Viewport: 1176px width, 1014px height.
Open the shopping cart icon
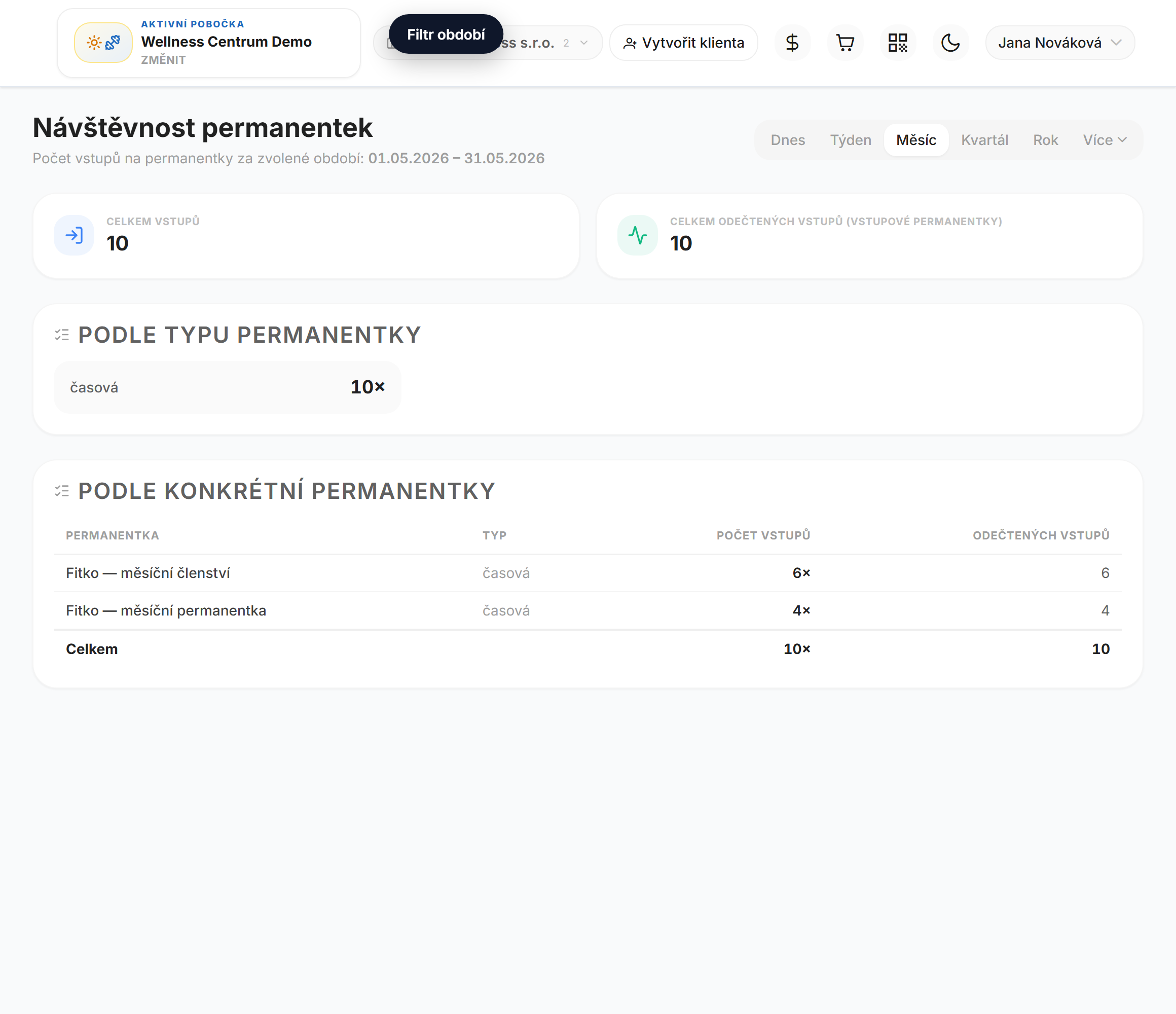[x=845, y=43]
